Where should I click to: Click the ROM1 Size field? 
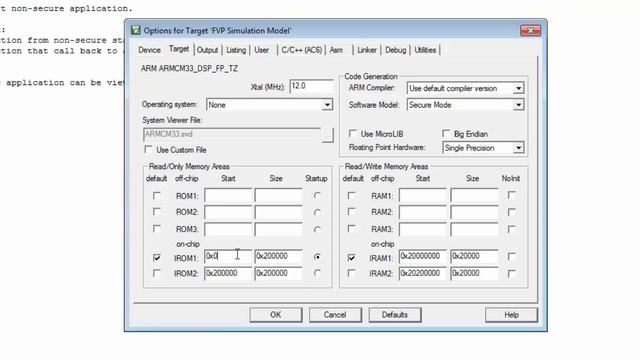[x=278, y=196]
